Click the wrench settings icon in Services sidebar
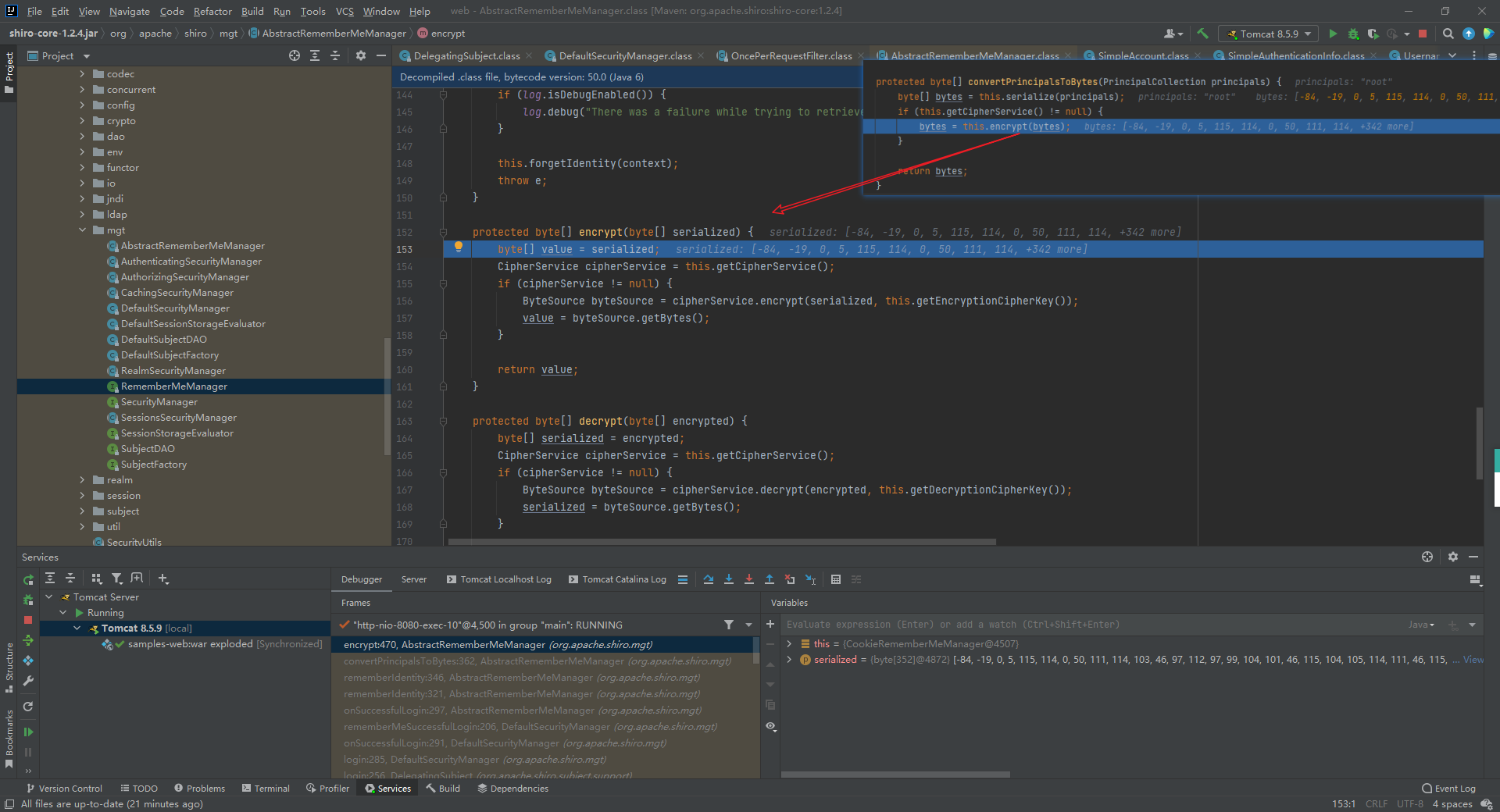 (28, 681)
